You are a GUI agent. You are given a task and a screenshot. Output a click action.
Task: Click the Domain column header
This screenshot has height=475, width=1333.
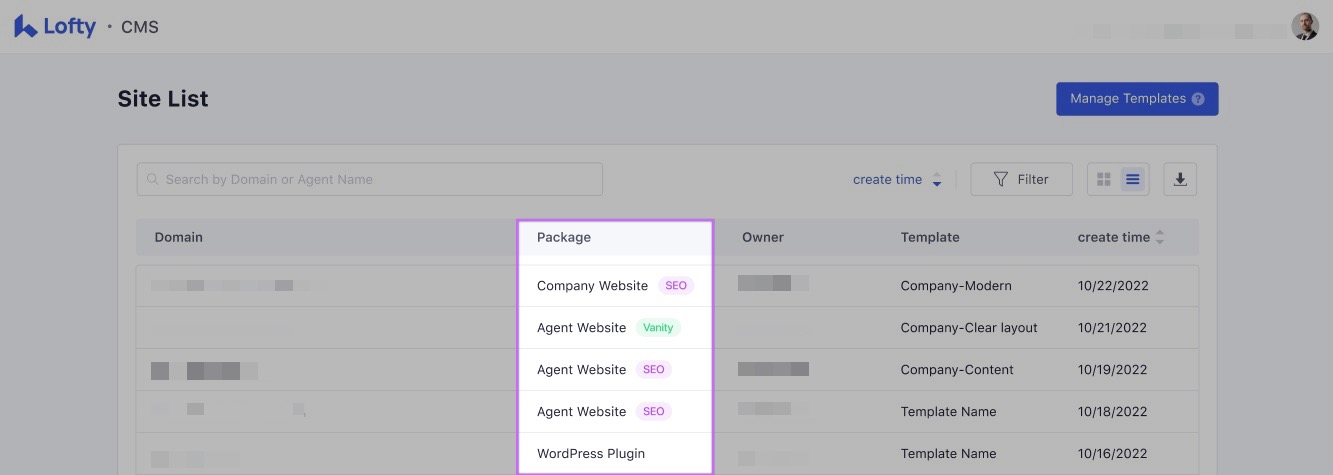179,238
